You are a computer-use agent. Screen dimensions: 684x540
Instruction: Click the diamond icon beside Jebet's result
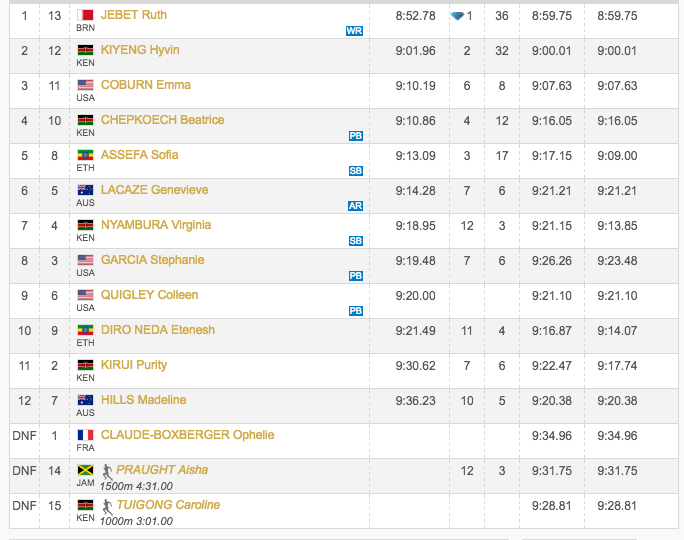point(458,16)
